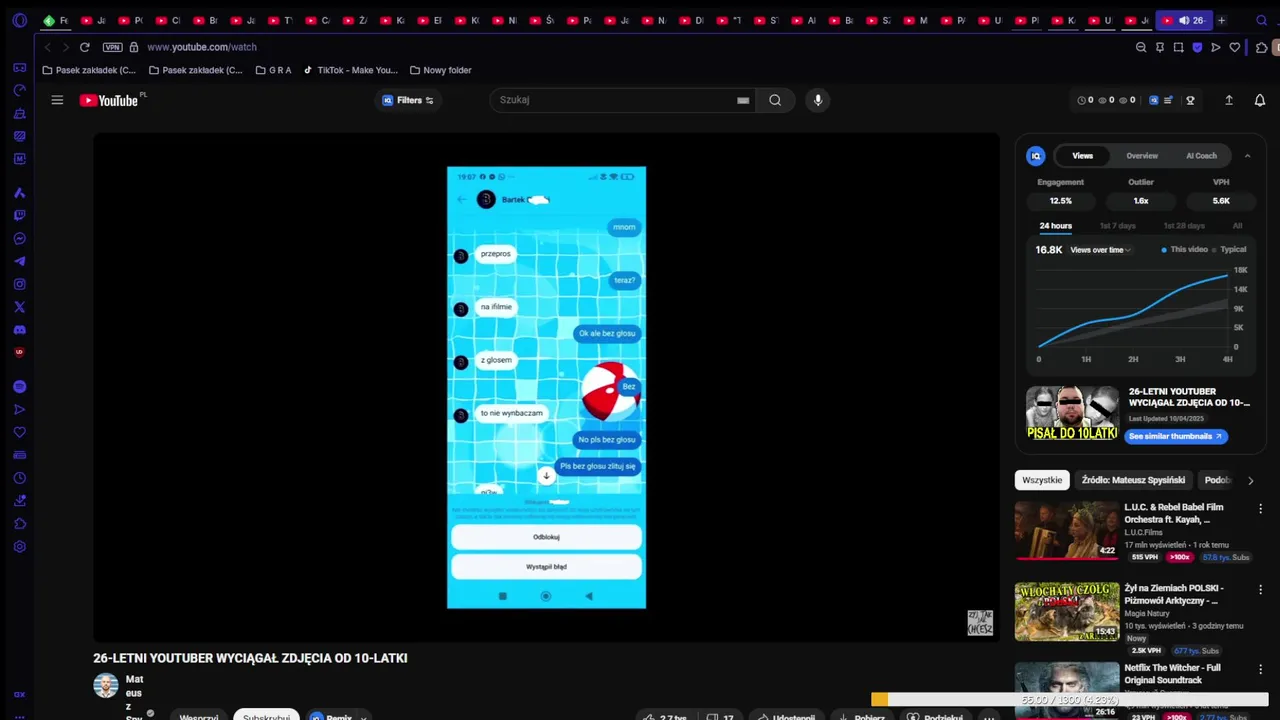Open Messenger in Opera sidebar
Screen dimensions: 1280x720
(19, 239)
